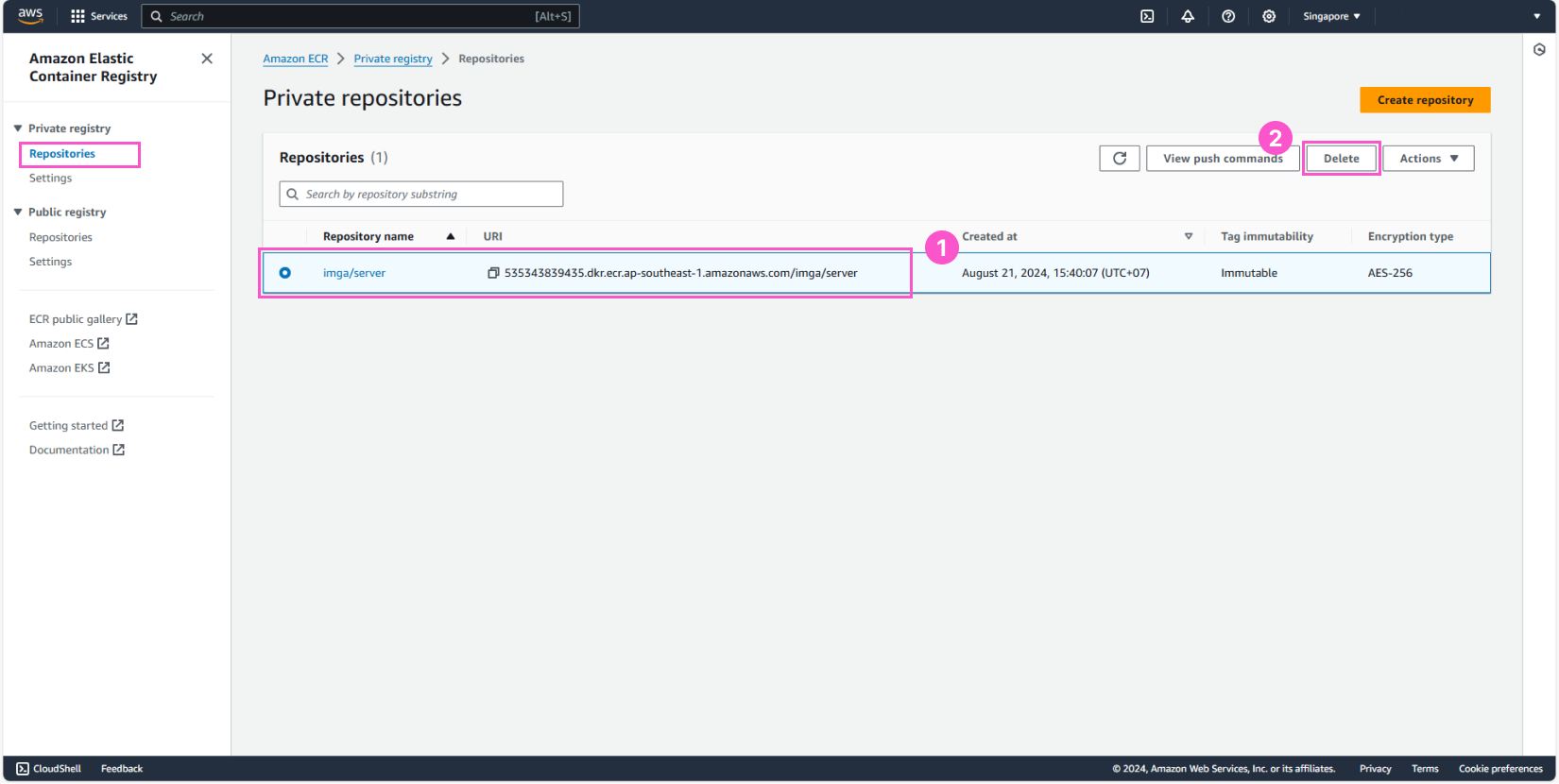The image size is (1559, 784).
Task: Open the Services grid menu
Action: (x=98, y=16)
